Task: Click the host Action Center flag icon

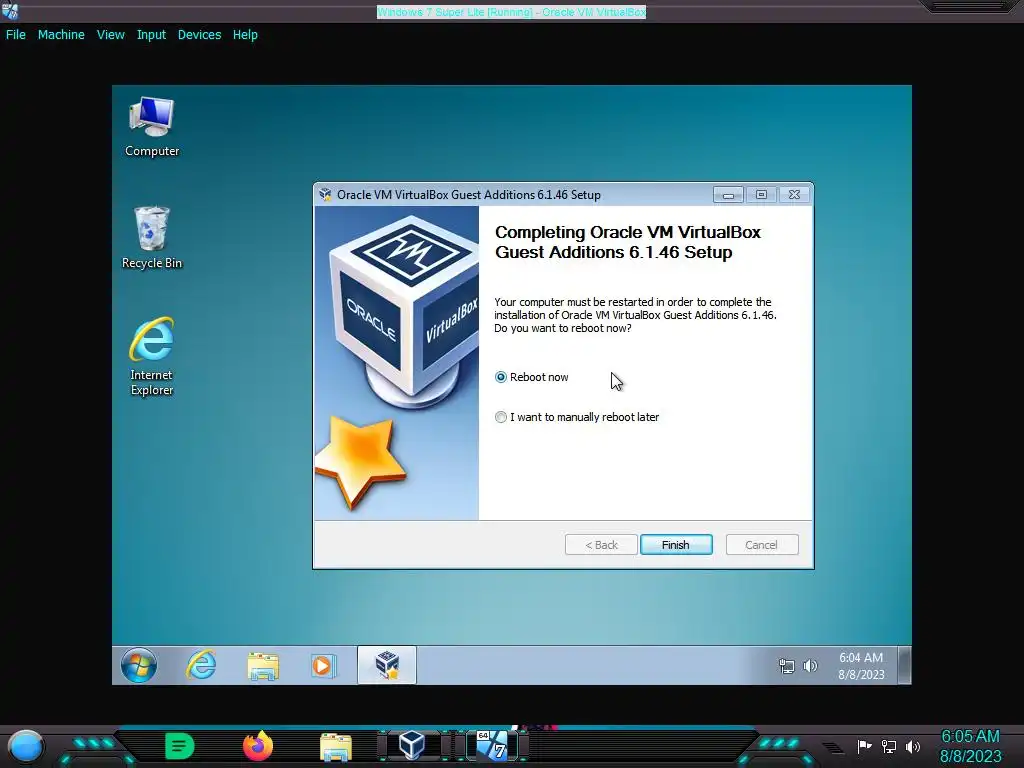Action: pos(864,746)
